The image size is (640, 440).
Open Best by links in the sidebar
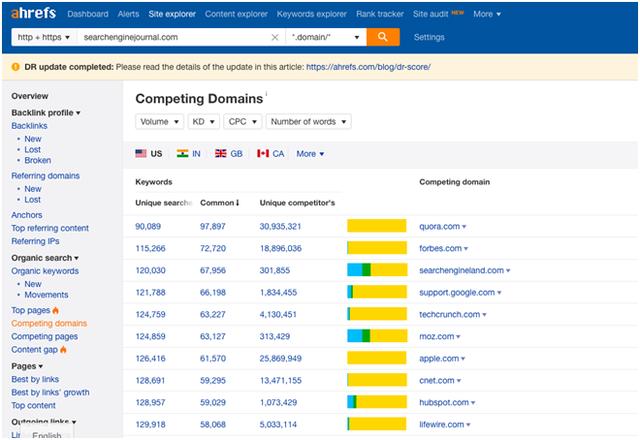click(35, 379)
